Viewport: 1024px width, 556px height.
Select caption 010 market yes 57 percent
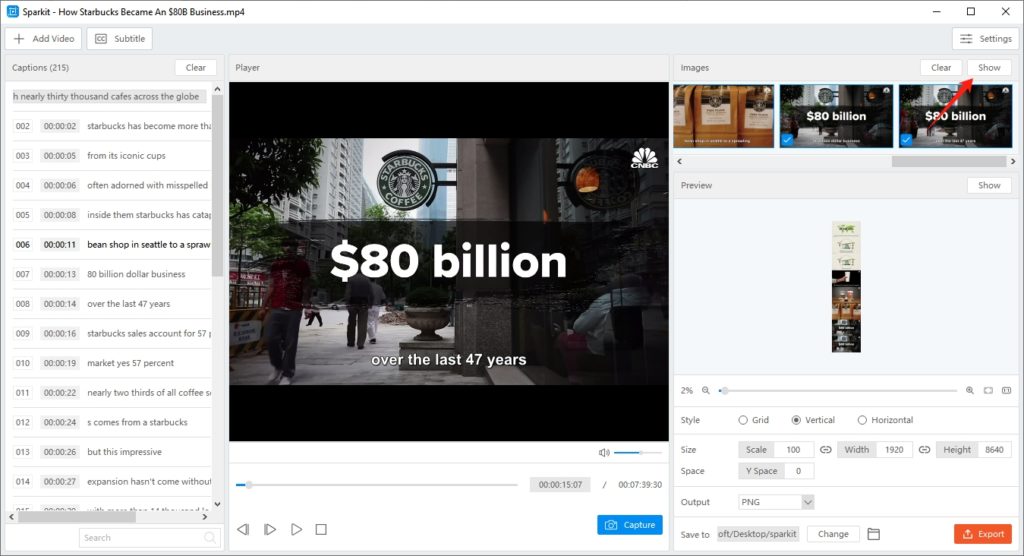coord(112,363)
